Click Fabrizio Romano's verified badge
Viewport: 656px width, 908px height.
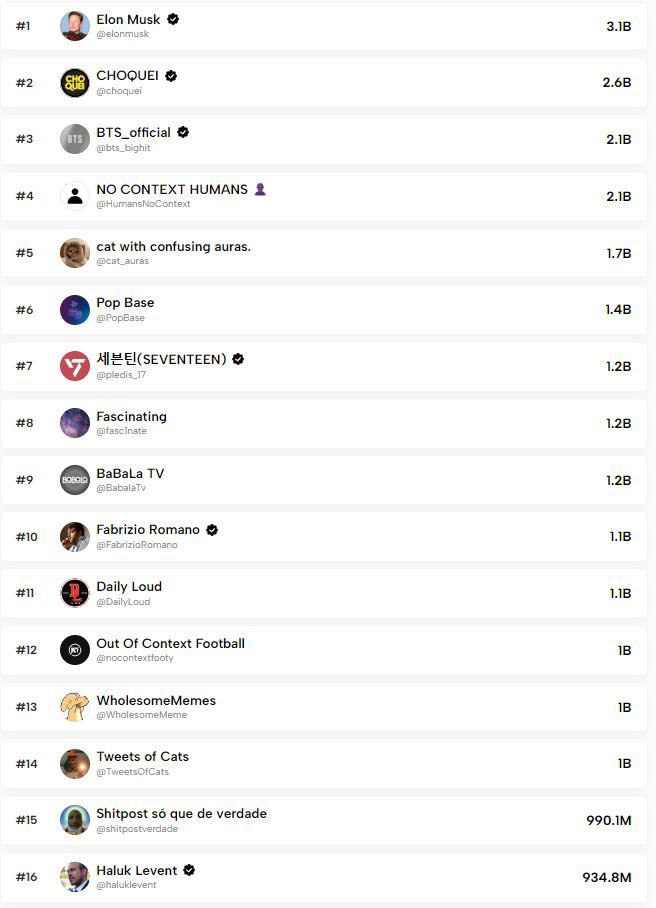[x=212, y=529]
